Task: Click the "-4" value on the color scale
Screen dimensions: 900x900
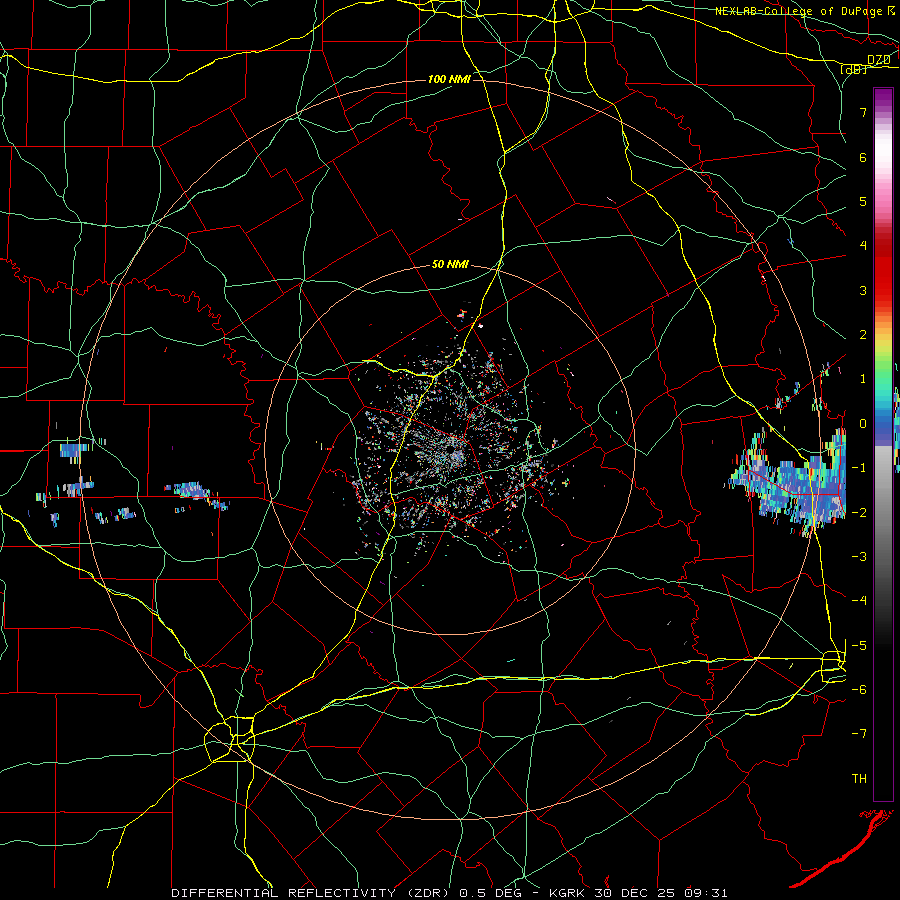Action: 859,601
